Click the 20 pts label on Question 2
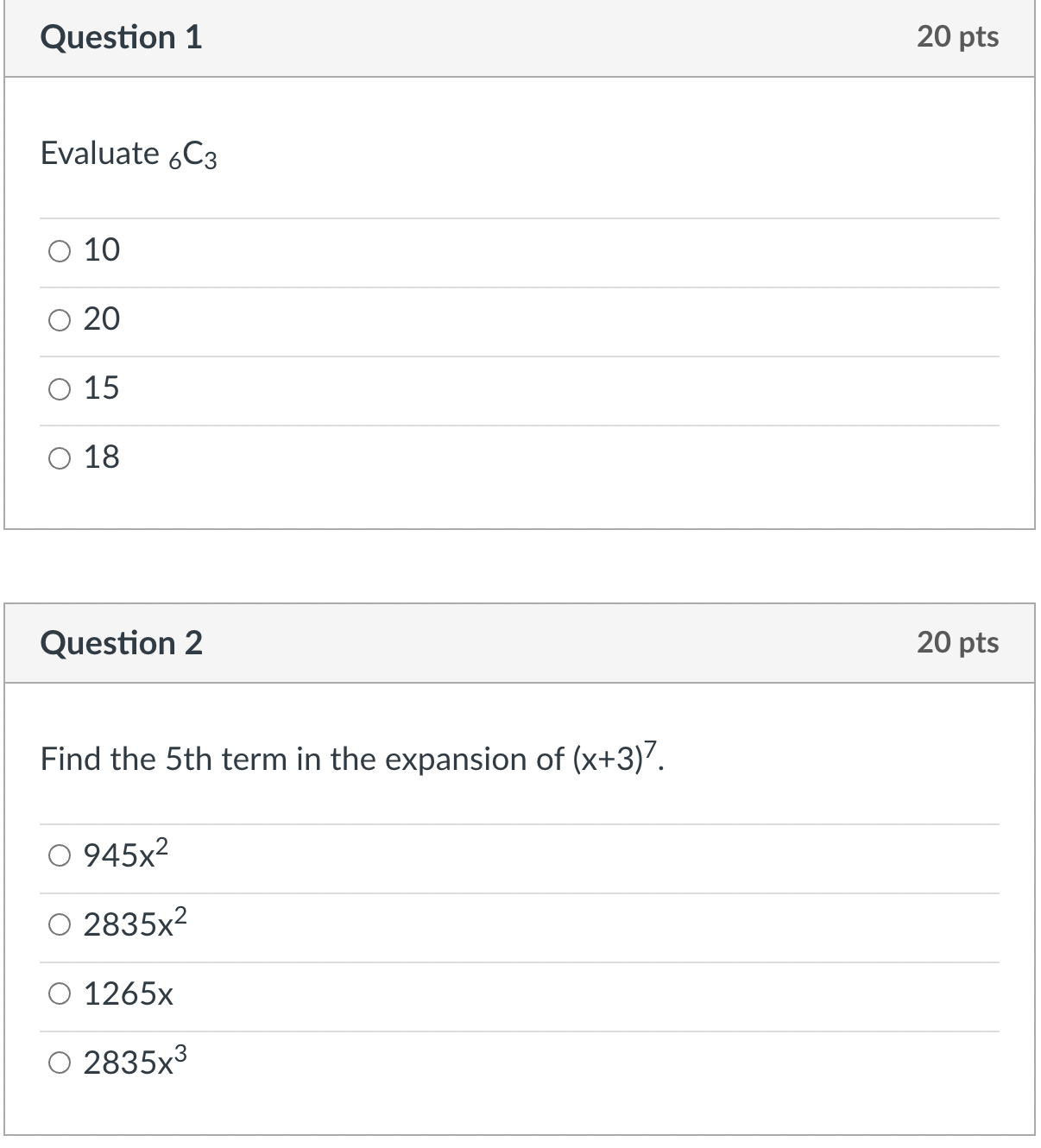The height and width of the screenshot is (1148, 1041). tap(961, 642)
